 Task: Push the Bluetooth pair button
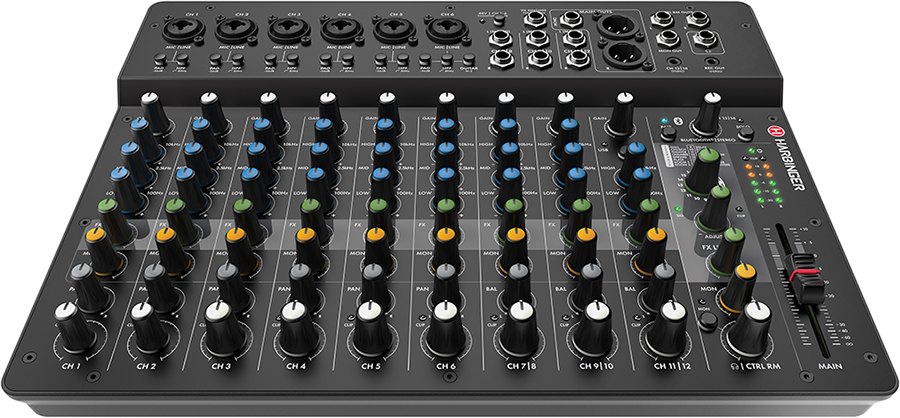pyautogui.click(x=668, y=133)
